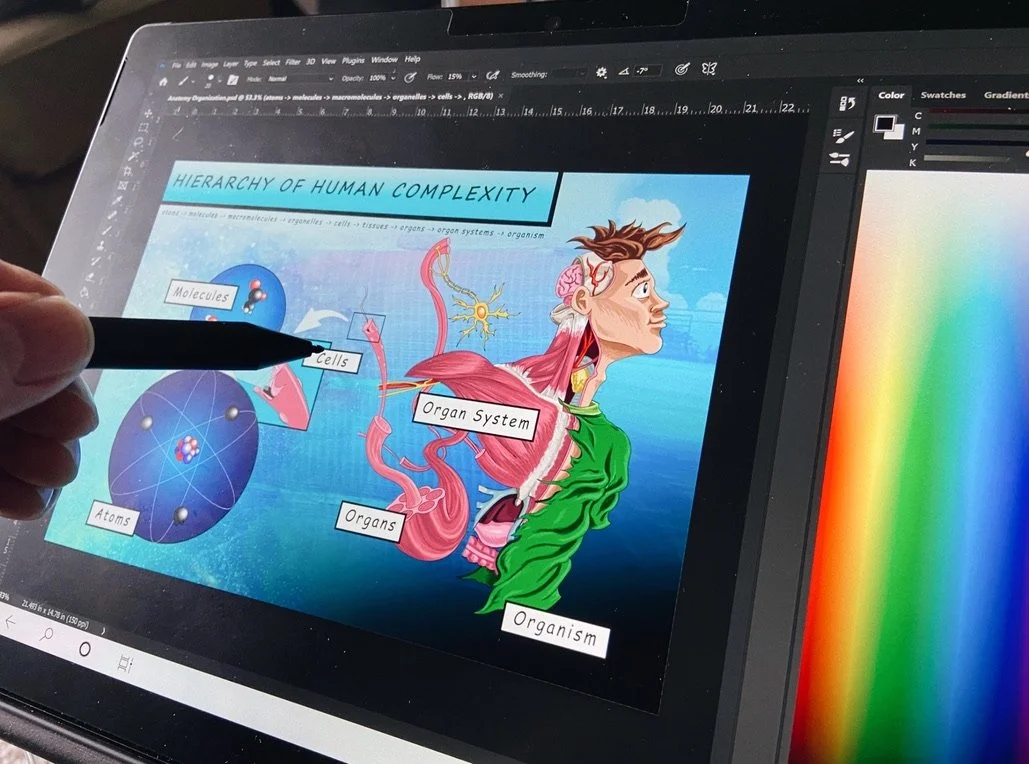The image size is (1029, 764).
Task: Click the Cortana circle on taskbar
Action: coord(85,649)
